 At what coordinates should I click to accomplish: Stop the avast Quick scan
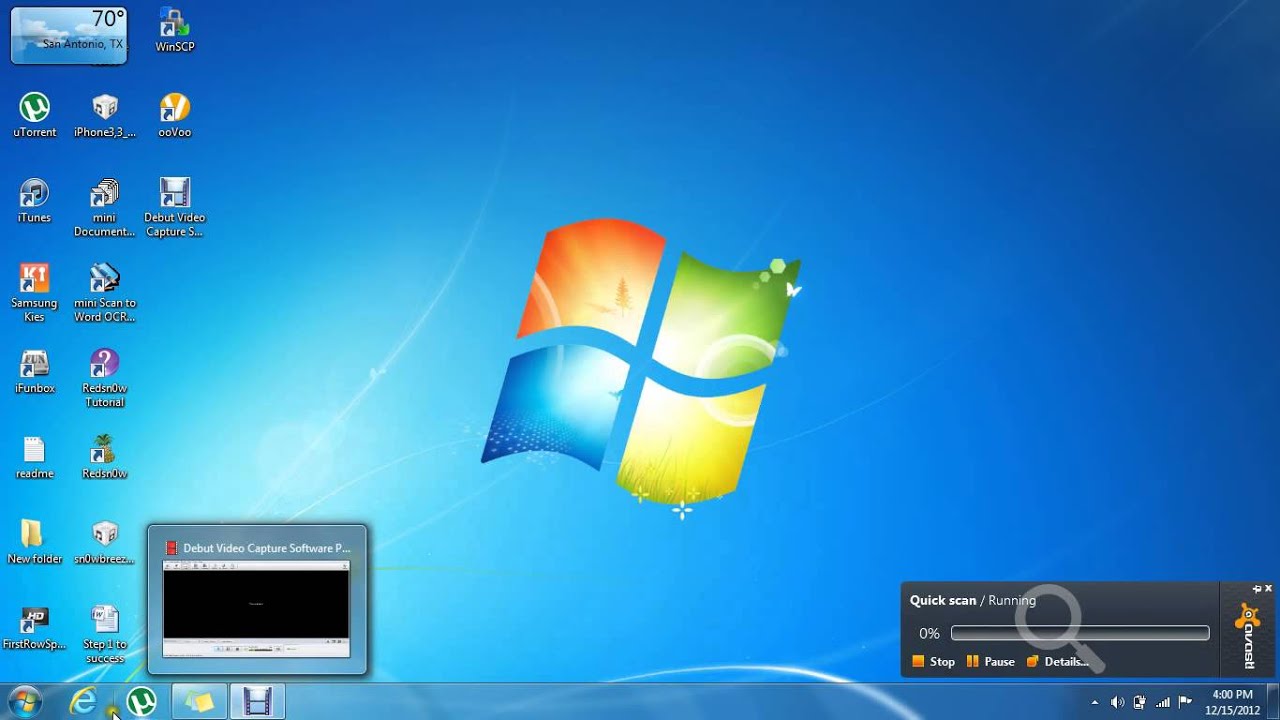pos(934,661)
